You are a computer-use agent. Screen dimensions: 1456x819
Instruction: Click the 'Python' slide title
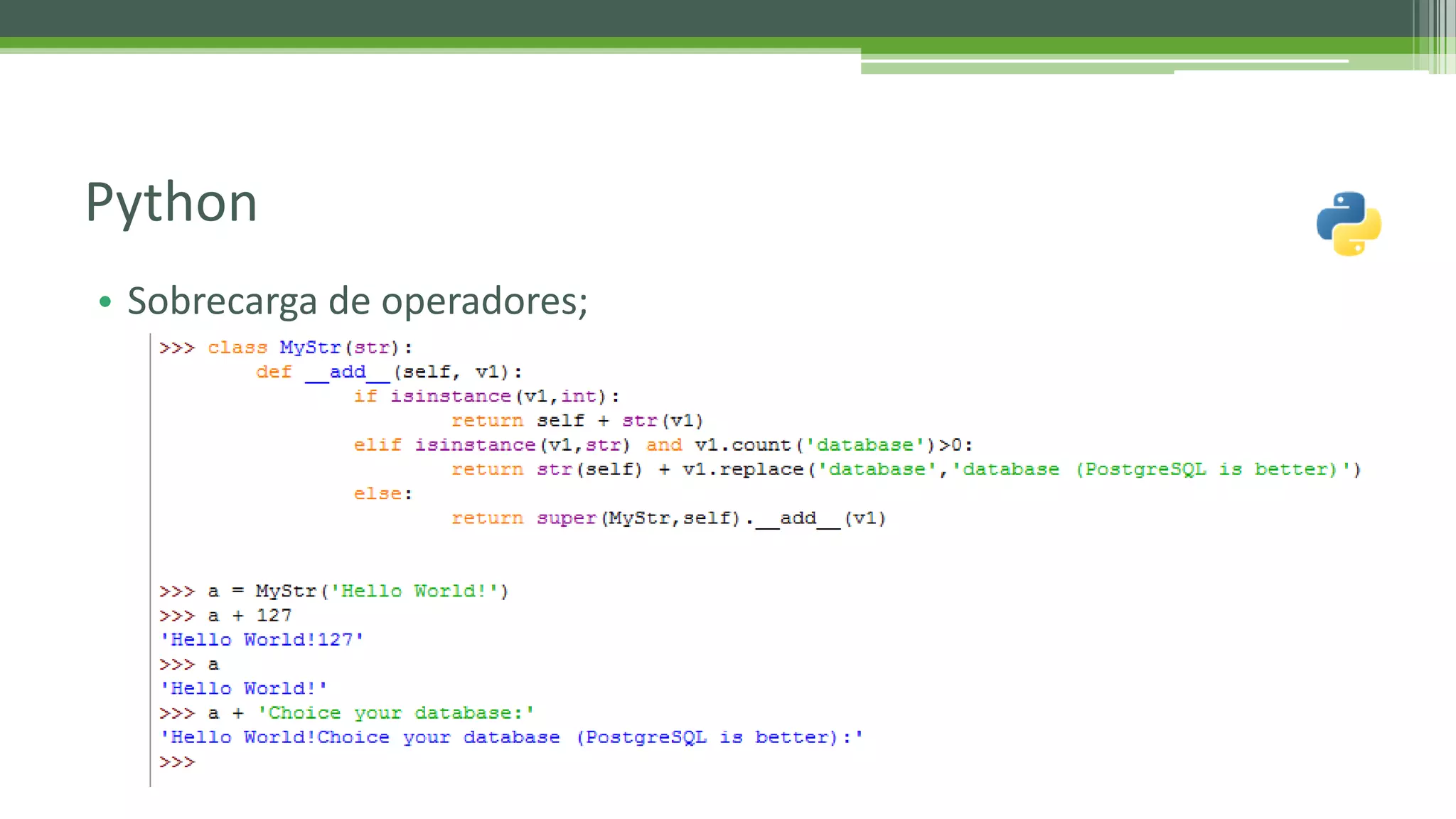tap(171, 204)
